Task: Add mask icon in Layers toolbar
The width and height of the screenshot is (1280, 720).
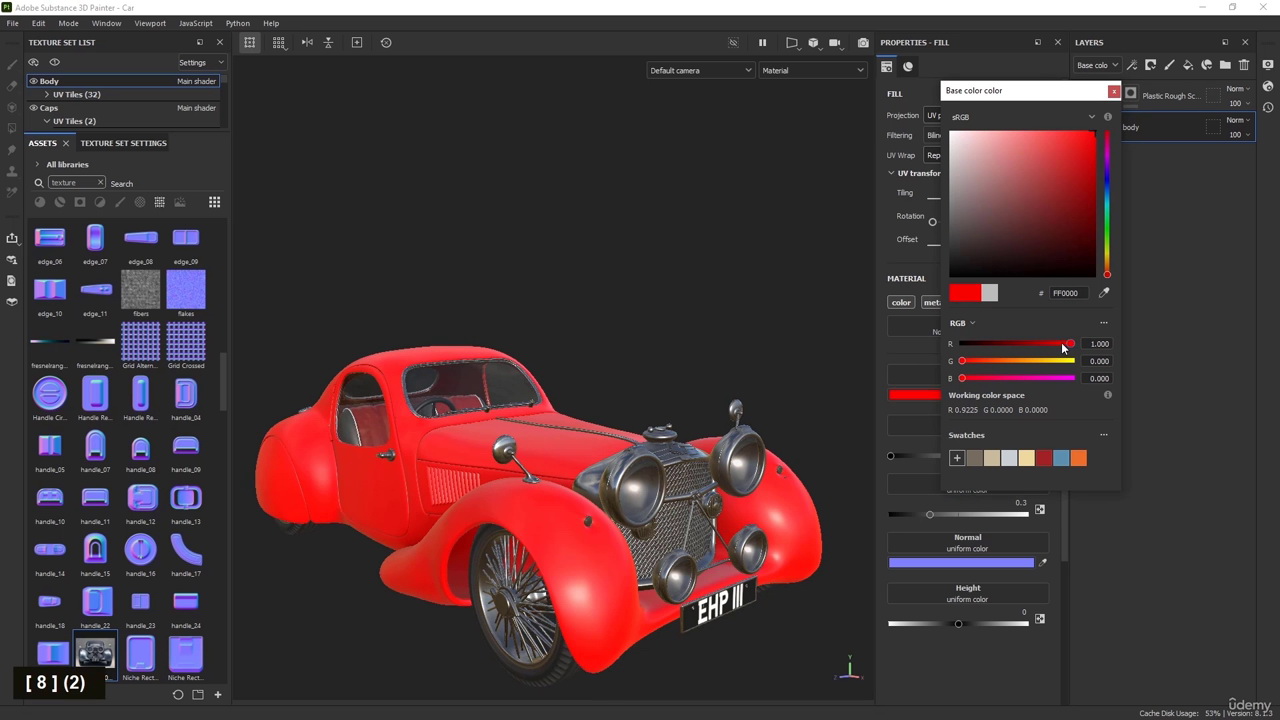Action: (x=1151, y=65)
